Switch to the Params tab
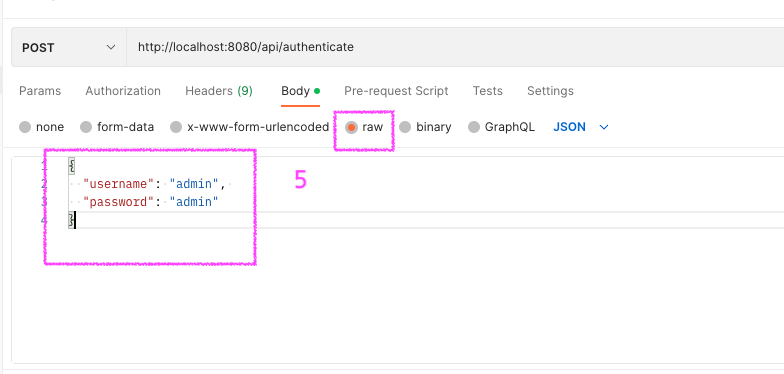 pos(40,91)
